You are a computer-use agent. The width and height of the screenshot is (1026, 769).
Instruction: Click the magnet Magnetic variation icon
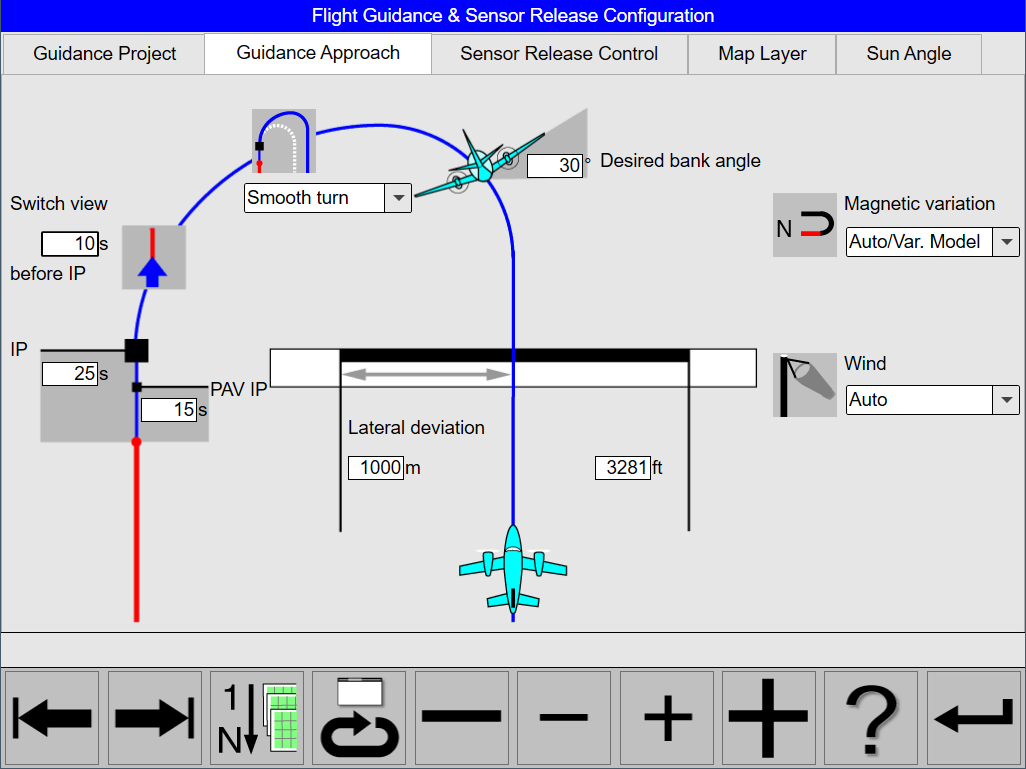[804, 224]
